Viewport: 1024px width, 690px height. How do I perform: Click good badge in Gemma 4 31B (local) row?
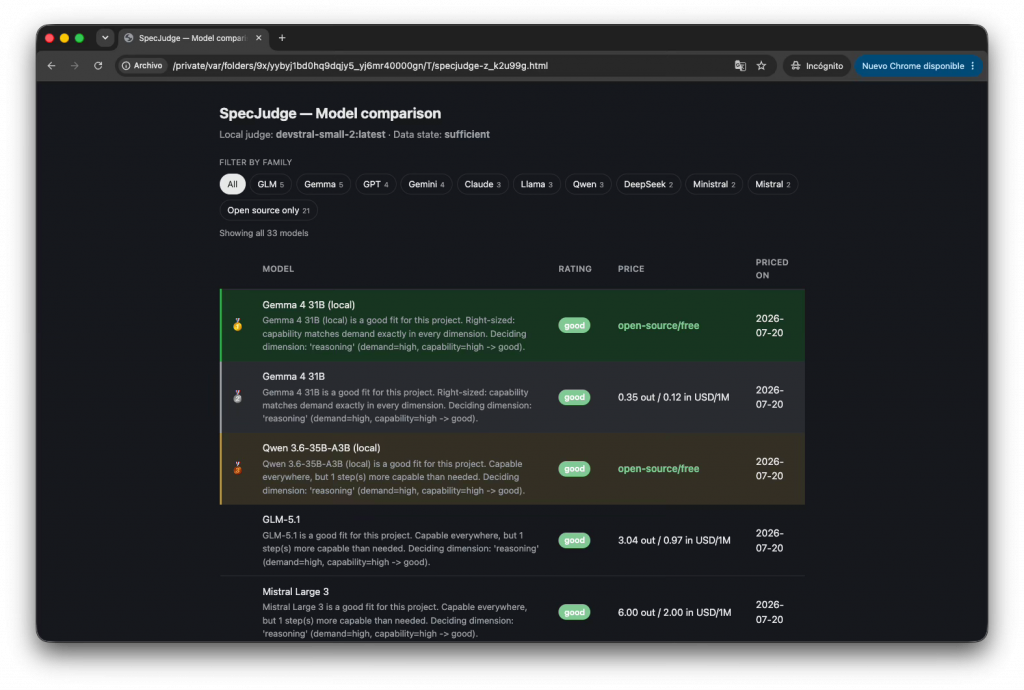coord(574,325)
